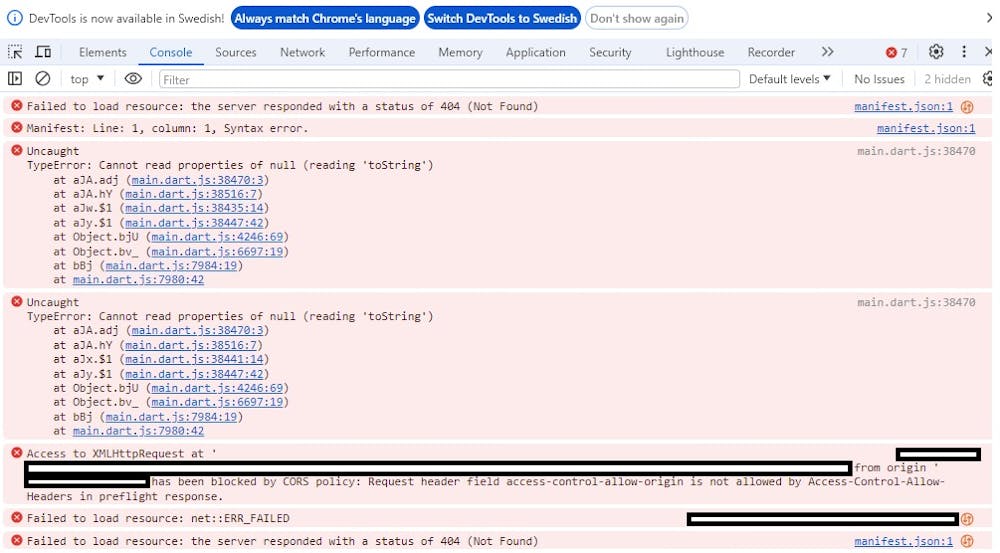The width and height of the screenshot is (1000, 553).
Task: Open manifest.json:1 link on the Syntax error row
Action: point(925,128)
